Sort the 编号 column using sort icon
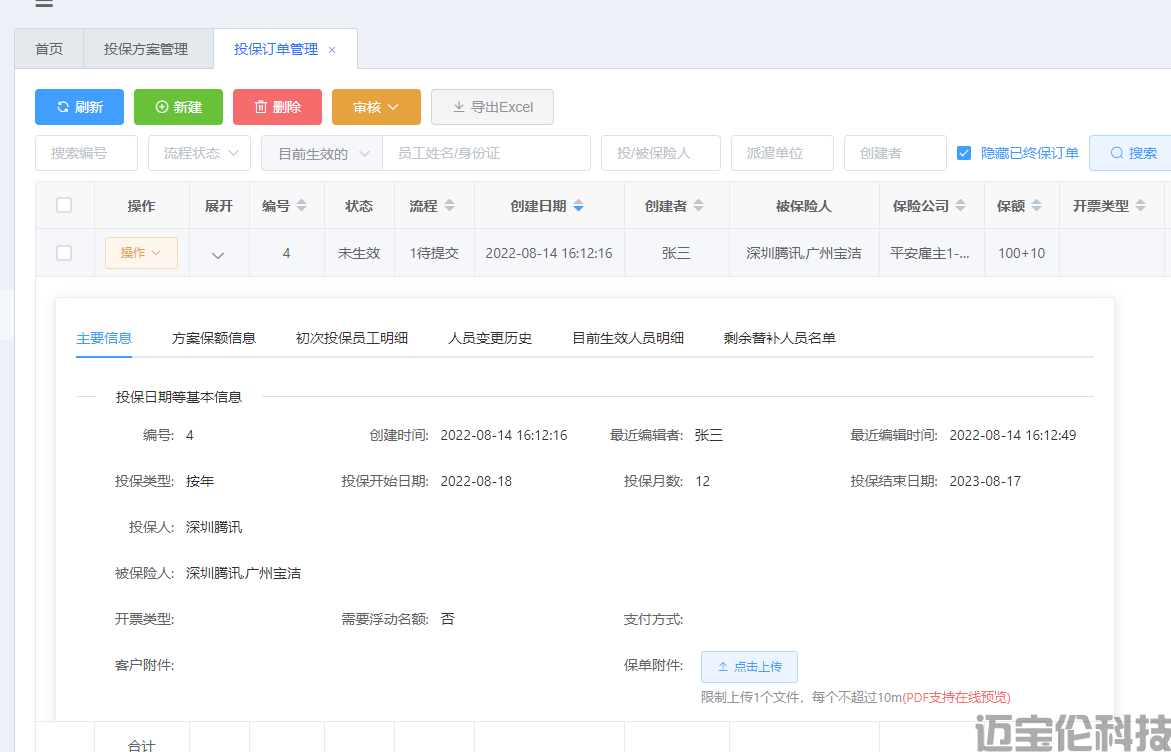Image resolution: width=1171 pixels, height=752 pixels. (302, 206)
